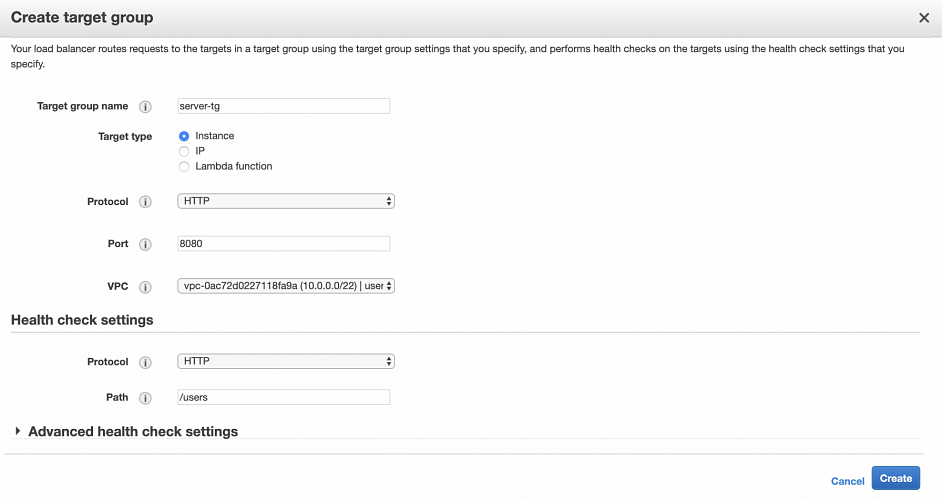
Task: Click info icon next to Port
Action: click(145, 245)
